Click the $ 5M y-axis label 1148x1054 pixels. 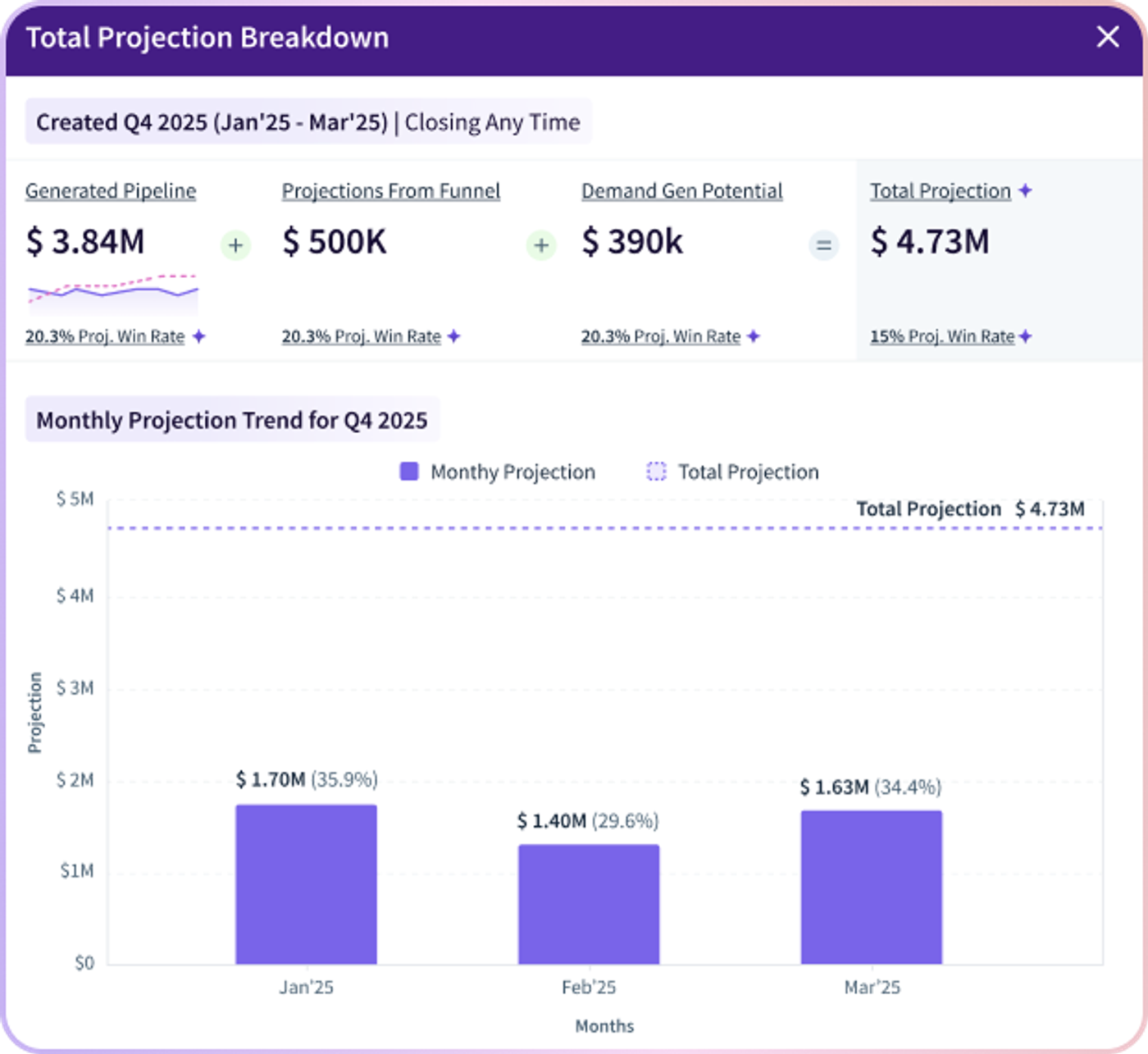[x=75, y=500]
